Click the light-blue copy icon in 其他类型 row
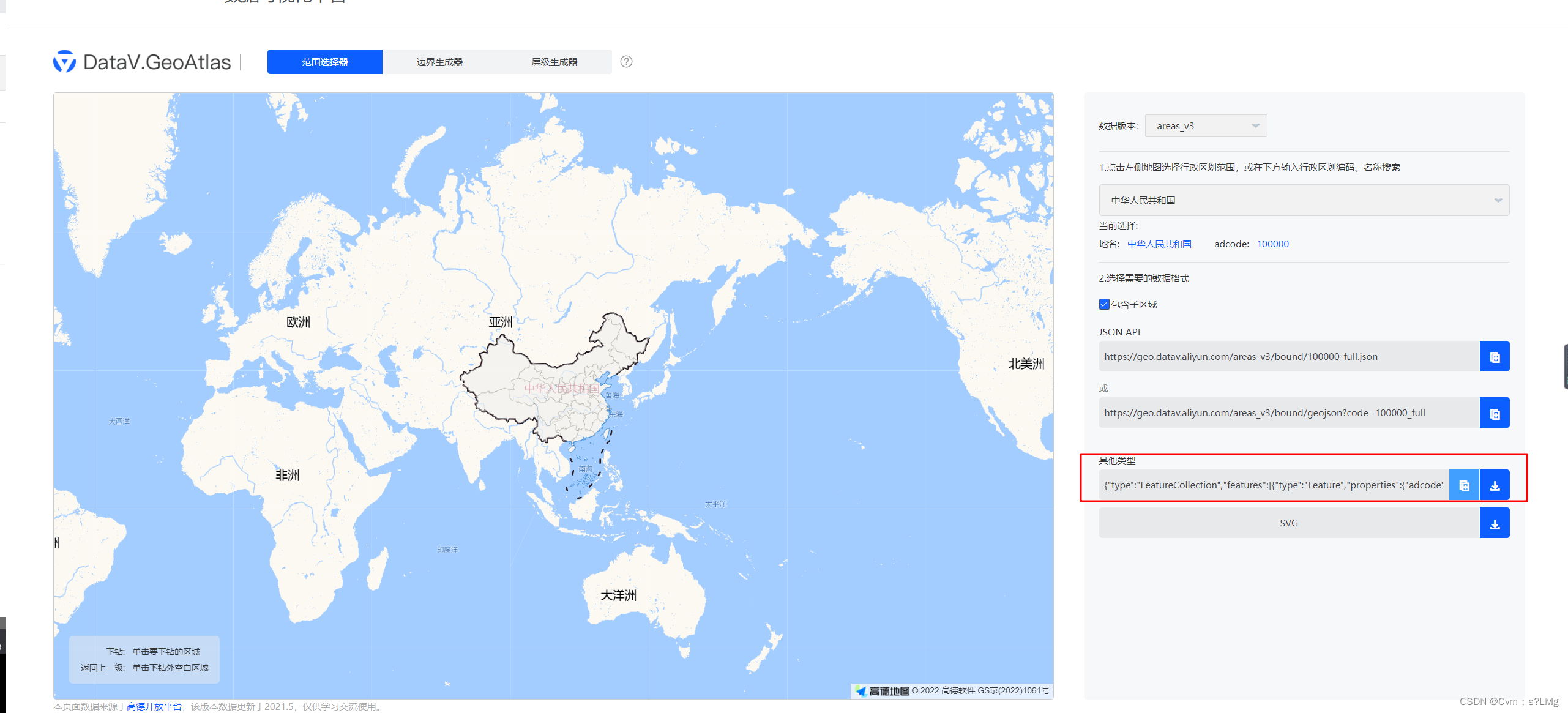The image size is (1568, 713). pyautogui.click(x=1464, y=485)
